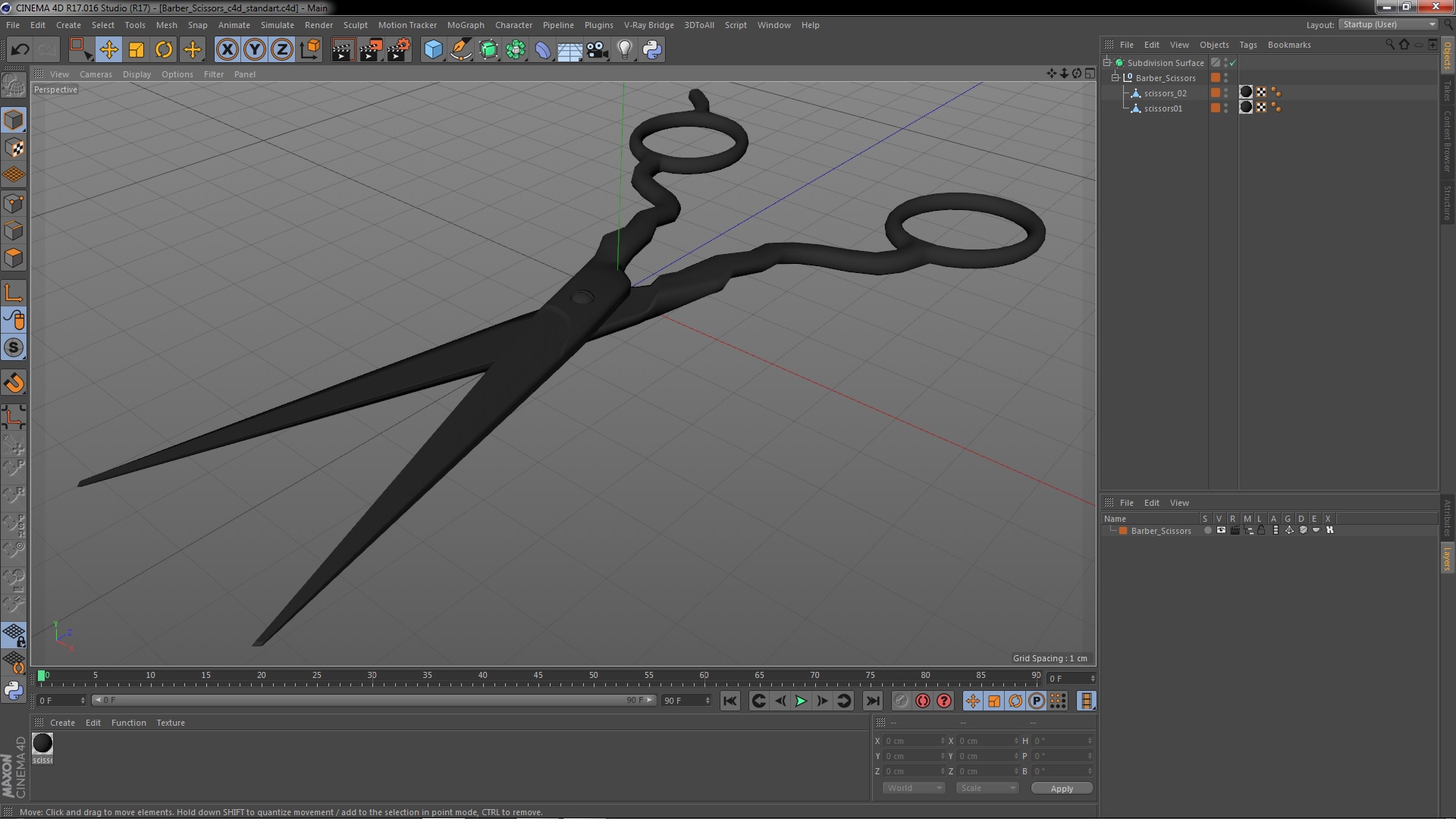
Task: Toggle the Subdivision Surface enable checkmark
Action: pyautogui.click(x=1233, y=63)
